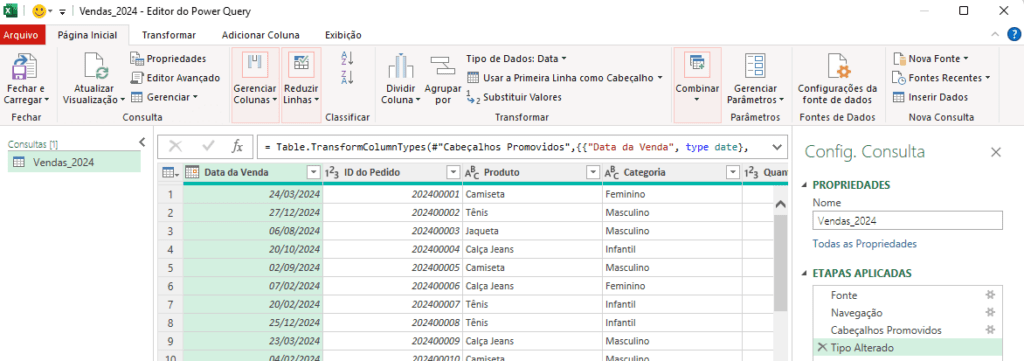Open filter dropdown for ID do Pedido column

(453, 172)
